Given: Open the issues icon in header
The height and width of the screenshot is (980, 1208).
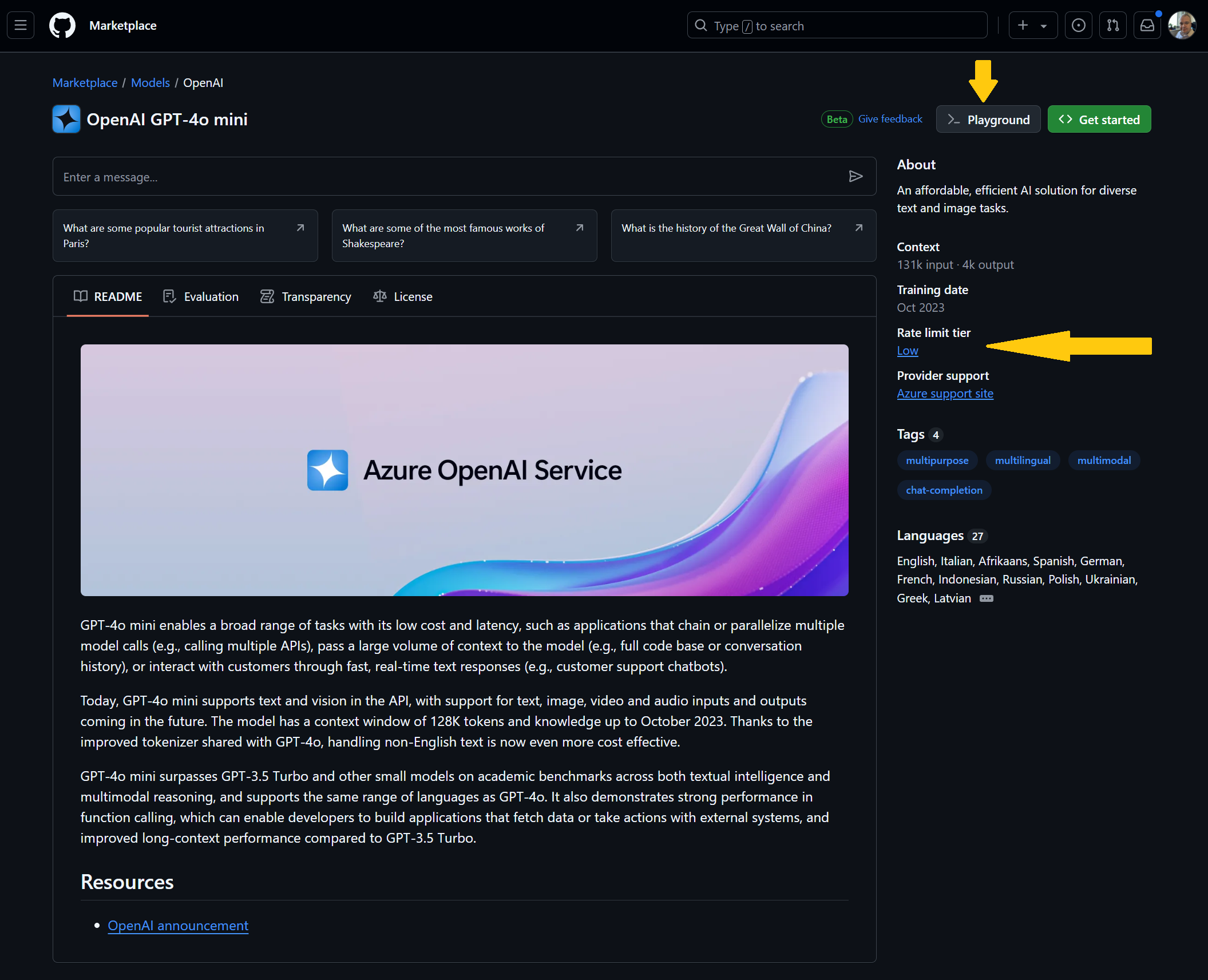Looking at the screenshot, I should (1078, 26).
